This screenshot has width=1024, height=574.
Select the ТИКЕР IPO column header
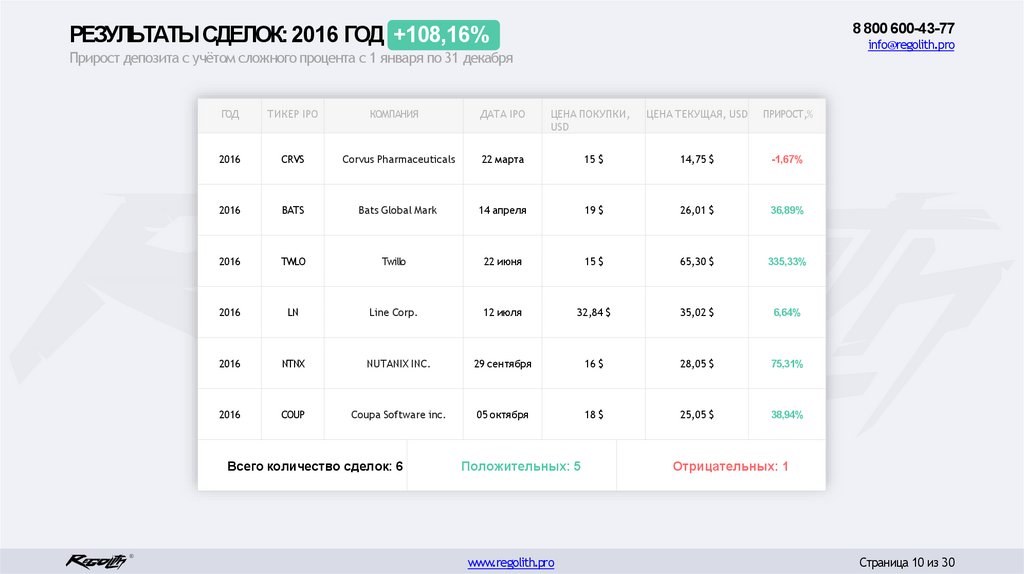pyautogui.click(x=292, y=115)
